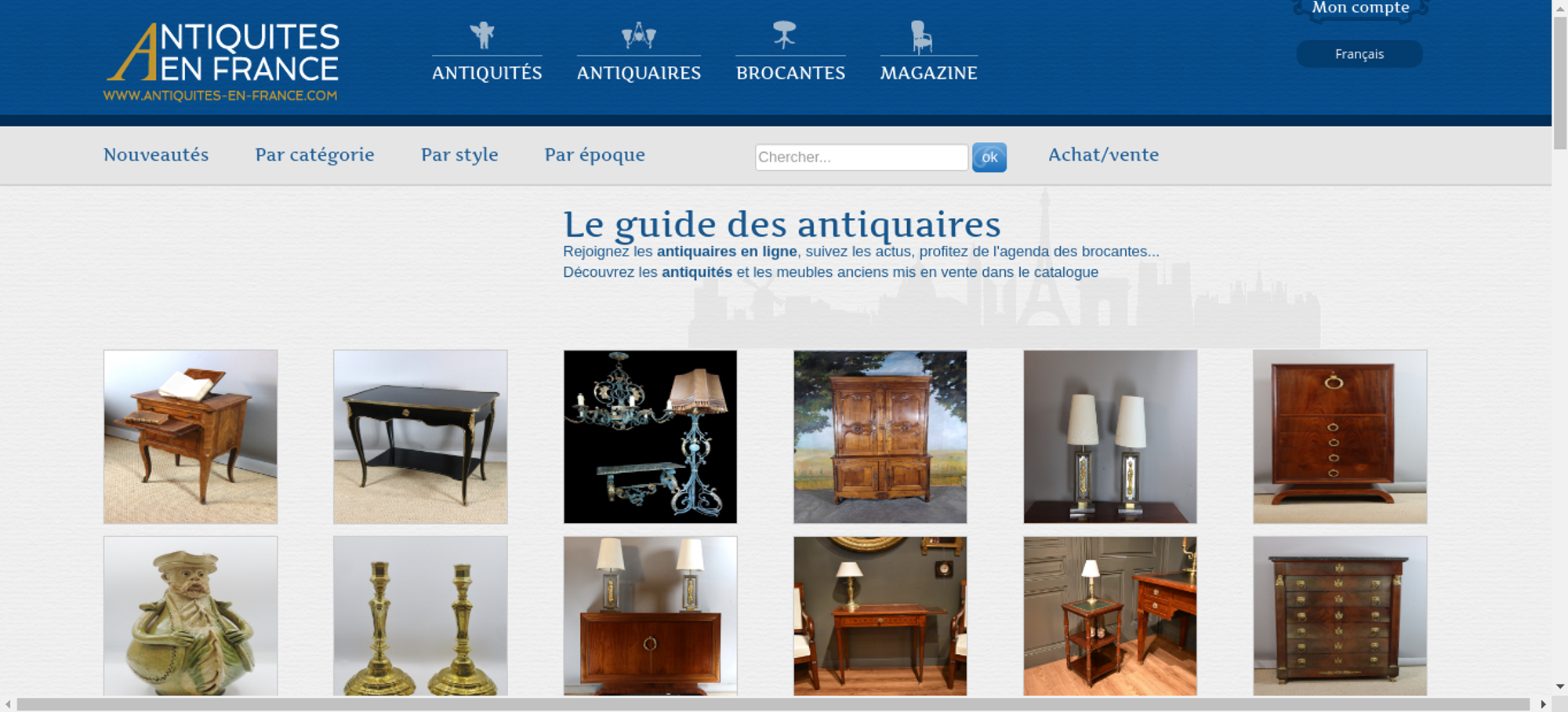Click the scroll down arrow of vertical scrollbar
This screenshot has height=712, width=1568.
click(x=1559, y=686)
